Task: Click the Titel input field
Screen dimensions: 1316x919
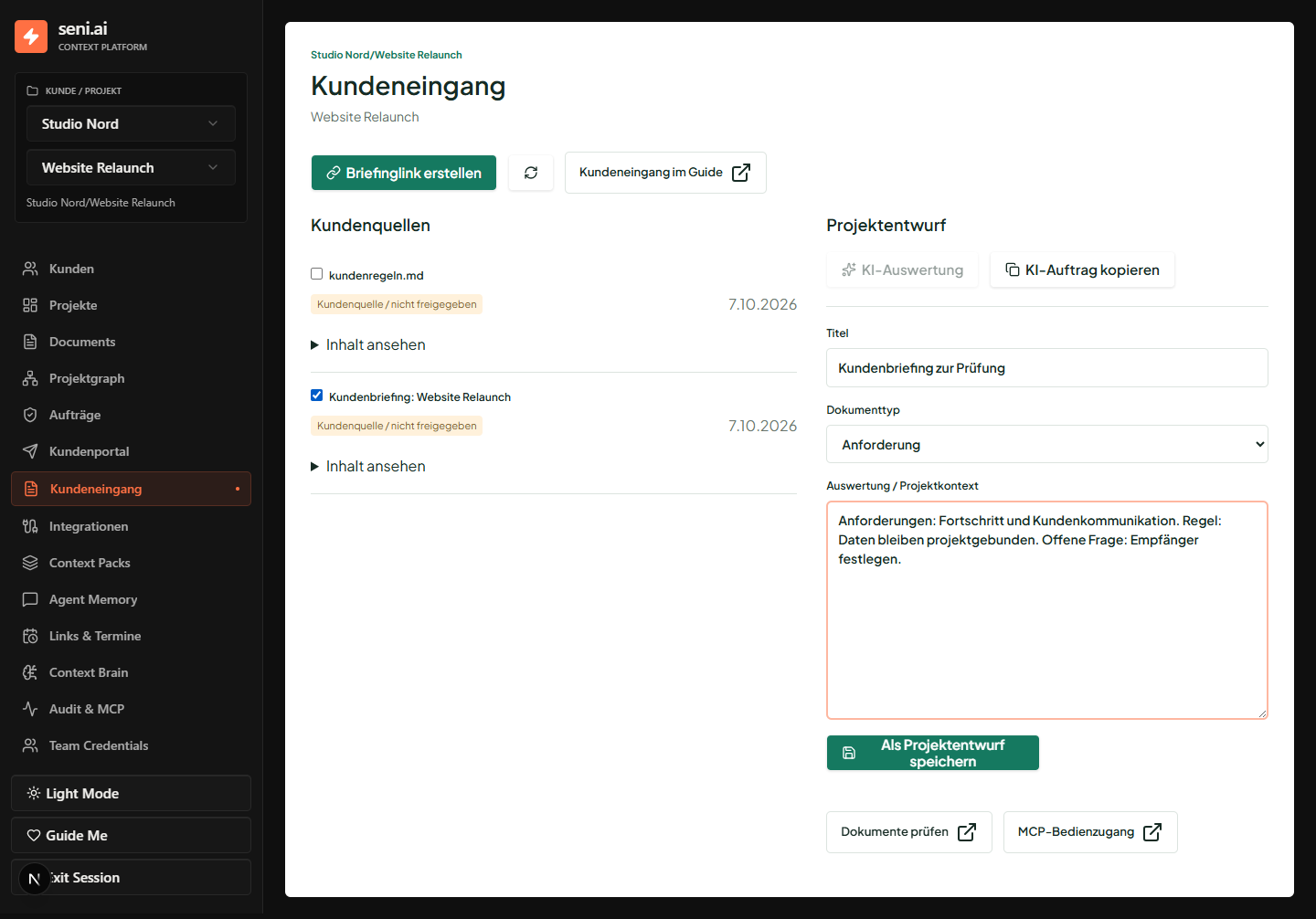Action: tap(1047, 368)
